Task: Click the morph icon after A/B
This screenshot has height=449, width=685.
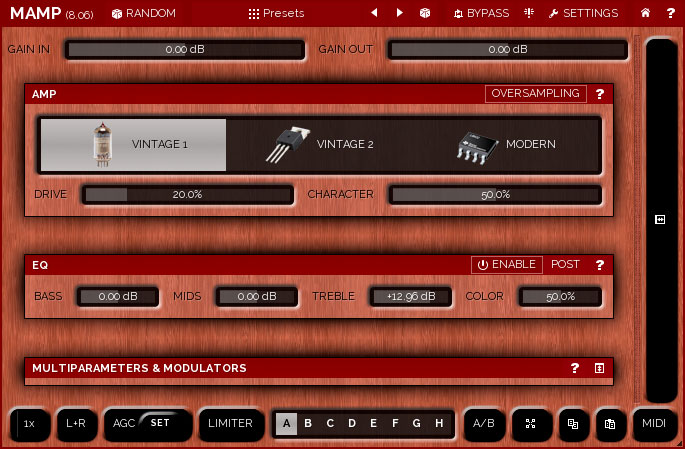Action: pos(530,423)
